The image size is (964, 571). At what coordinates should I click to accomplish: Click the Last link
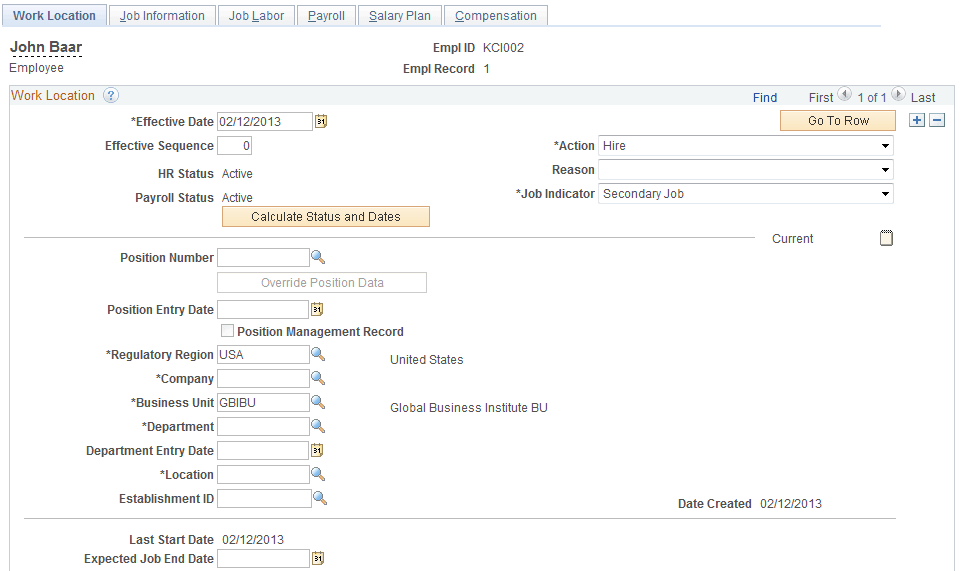(x=923, y=97)
